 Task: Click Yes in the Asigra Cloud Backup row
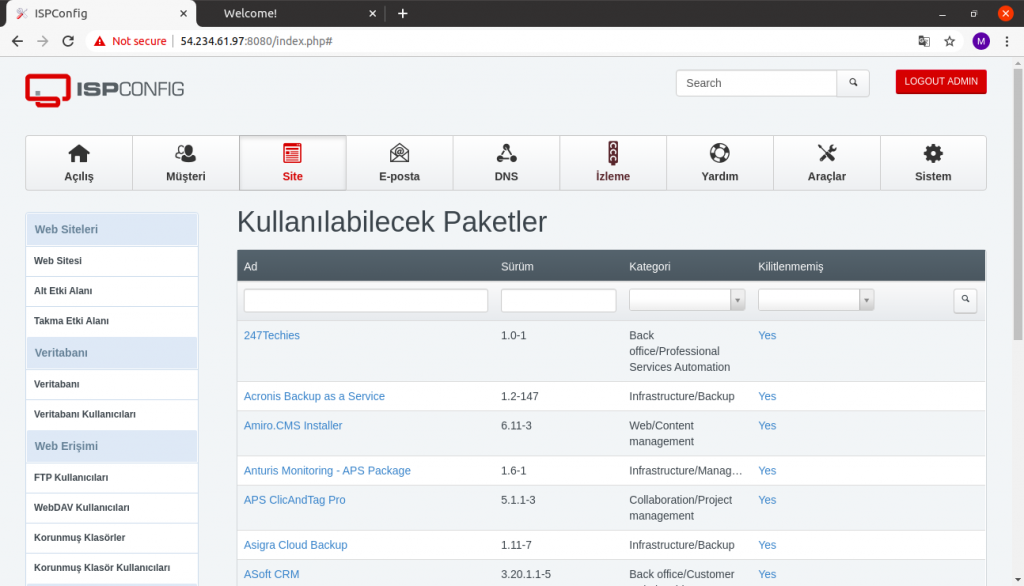pos(767,545)
